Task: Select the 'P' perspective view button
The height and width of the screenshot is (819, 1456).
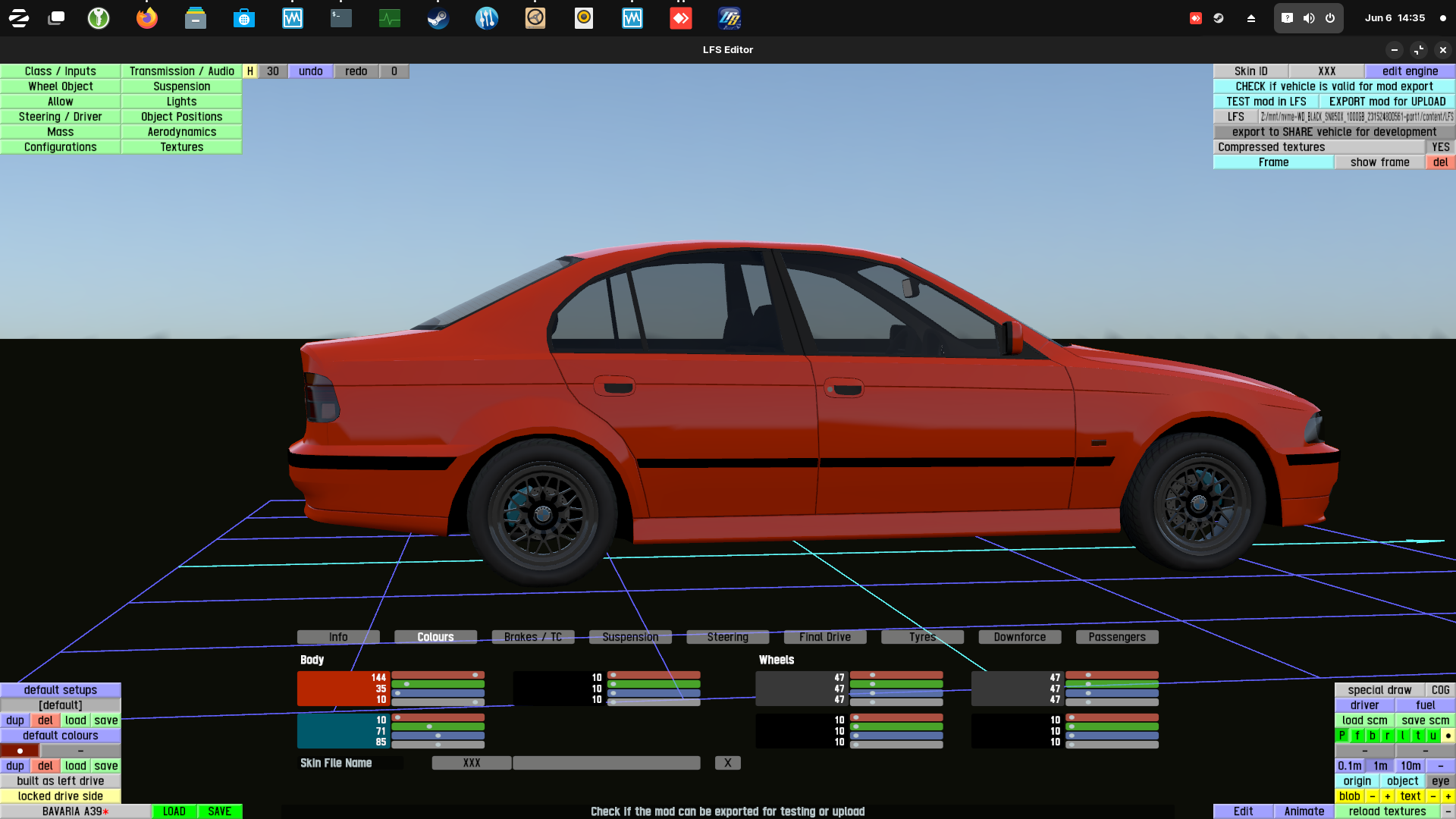Action: point(1341,736)
